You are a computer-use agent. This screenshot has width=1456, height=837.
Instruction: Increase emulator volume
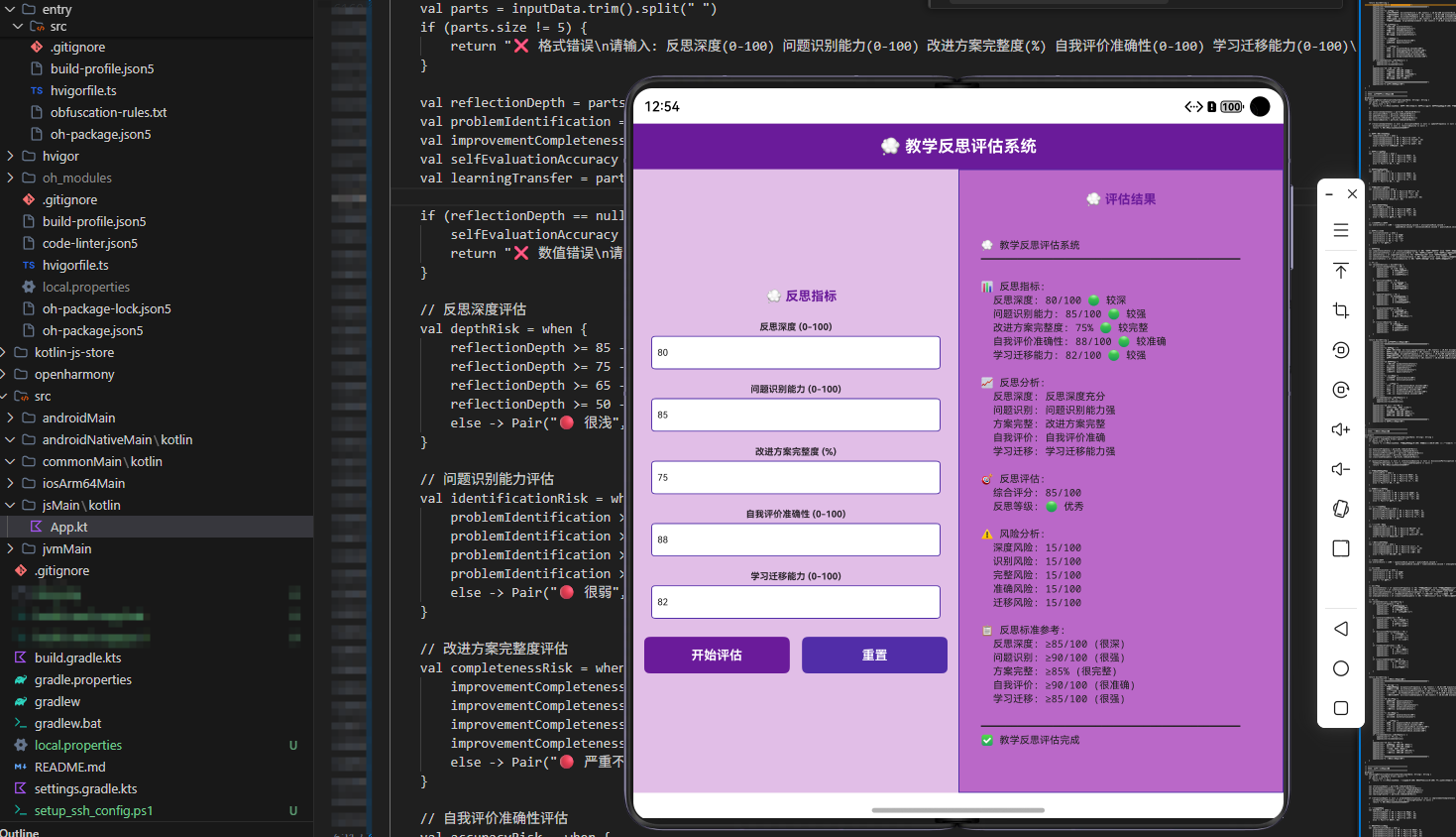tap(1340, 428)
